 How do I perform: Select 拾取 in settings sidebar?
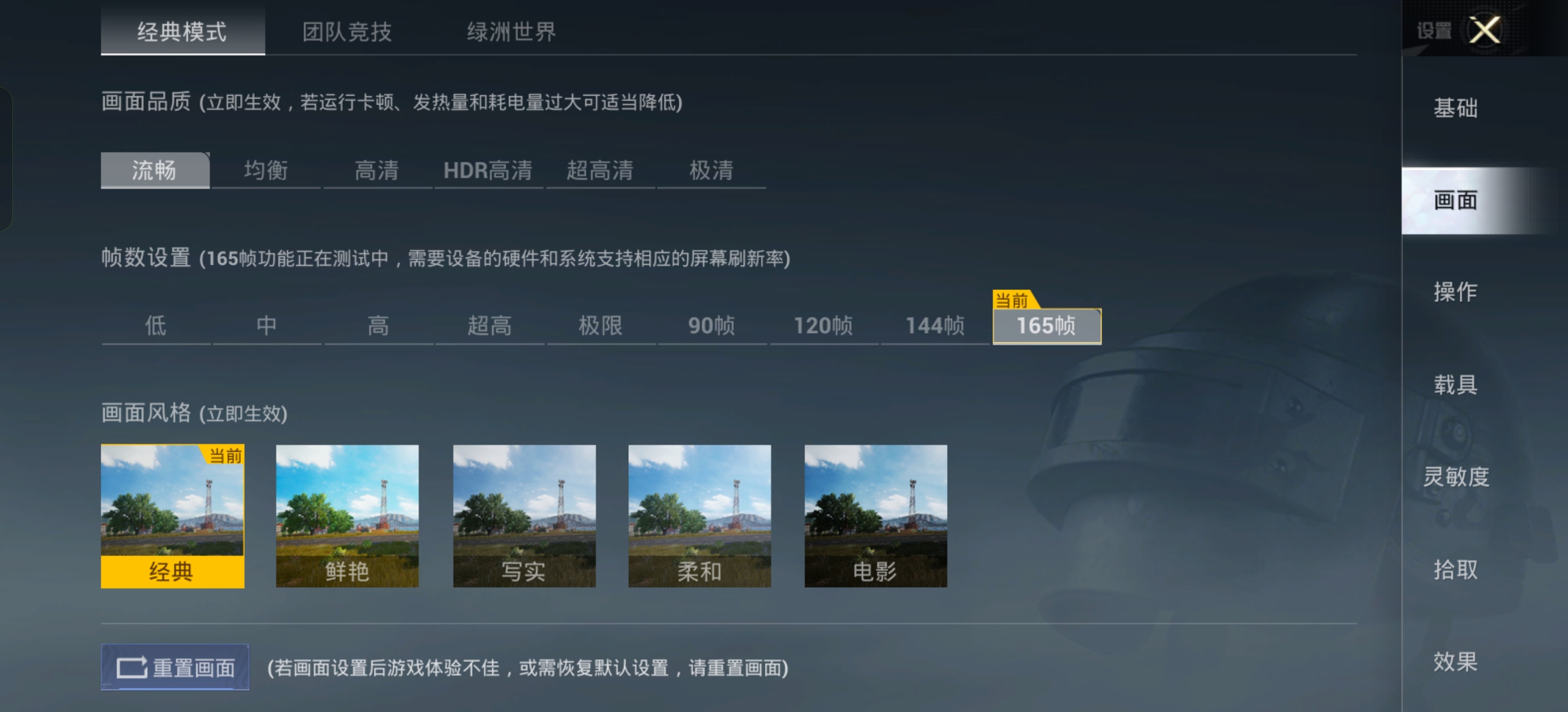click(x=1455, y=570)
